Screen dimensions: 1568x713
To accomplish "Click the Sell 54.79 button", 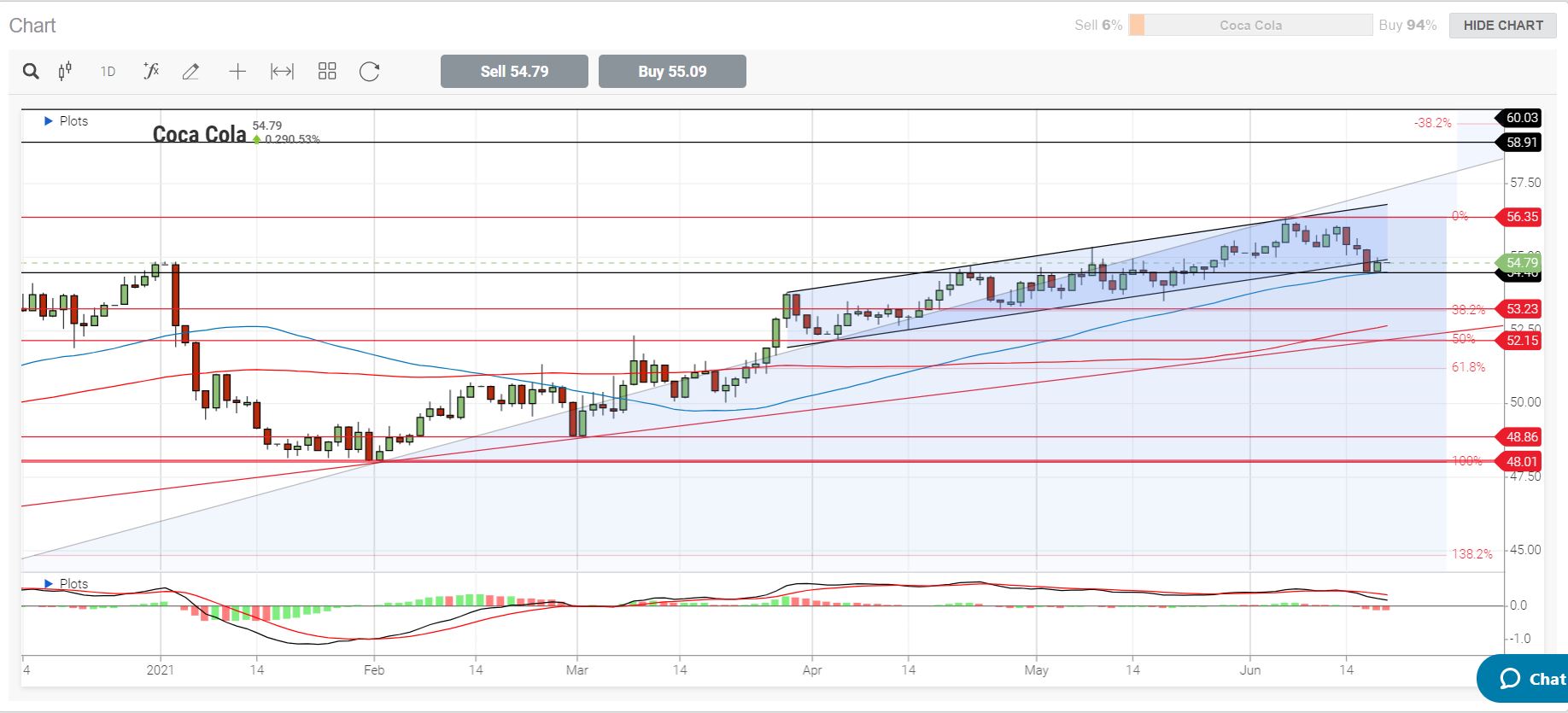I will [514, 72].
